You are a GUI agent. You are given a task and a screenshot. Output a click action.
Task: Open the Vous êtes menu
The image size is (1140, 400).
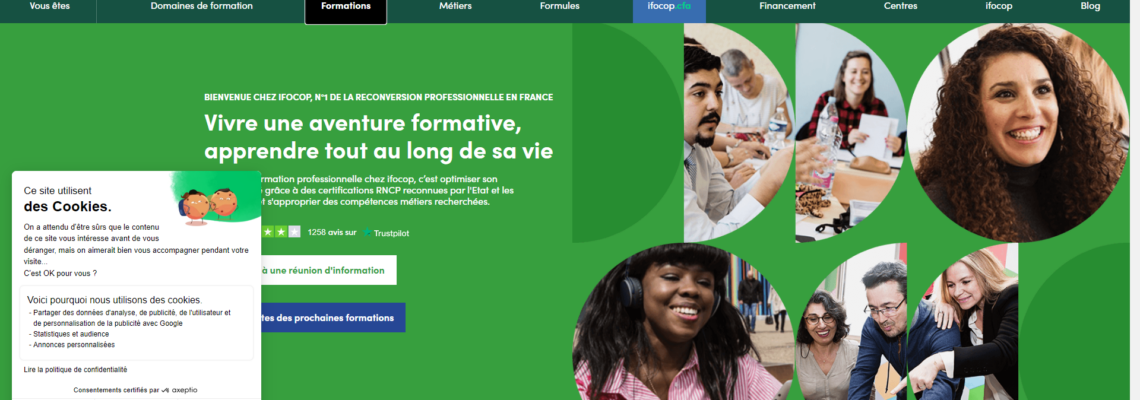pyautogui.click(x=49, y=6)
